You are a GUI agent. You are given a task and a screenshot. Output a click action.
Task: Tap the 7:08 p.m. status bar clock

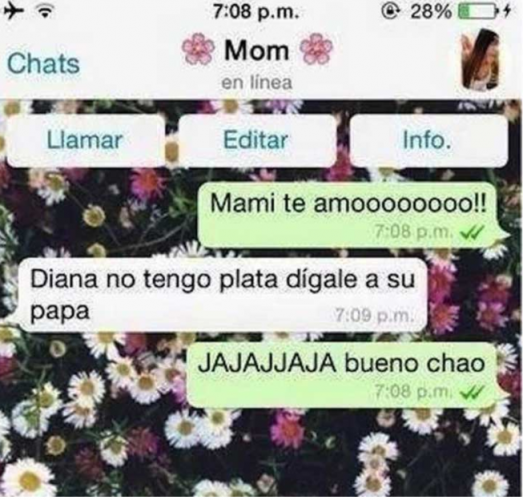pyautogui.click(x=256, y=12)
